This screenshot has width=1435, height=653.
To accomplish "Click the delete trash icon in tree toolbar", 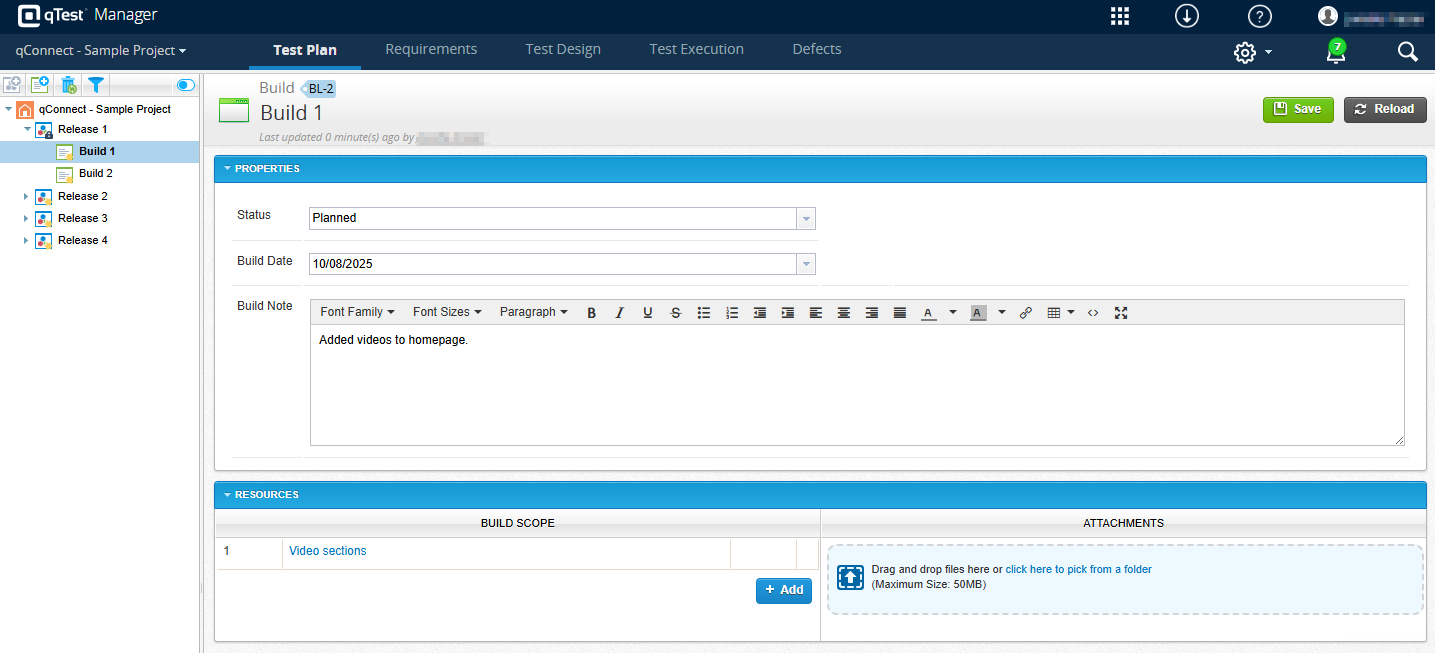I will (x=68, y=85).
